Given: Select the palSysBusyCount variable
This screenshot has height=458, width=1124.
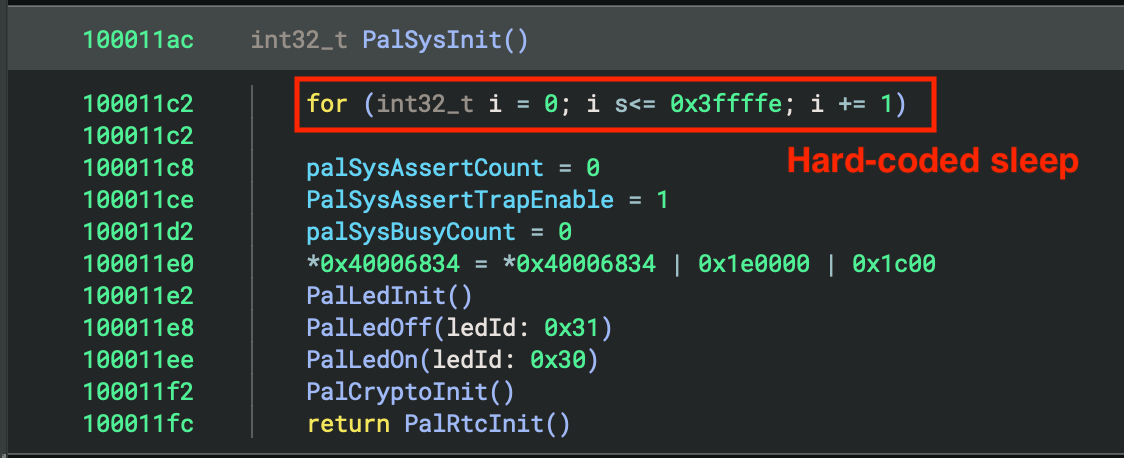Looking at the screenshot, I should tap(425, 232).
